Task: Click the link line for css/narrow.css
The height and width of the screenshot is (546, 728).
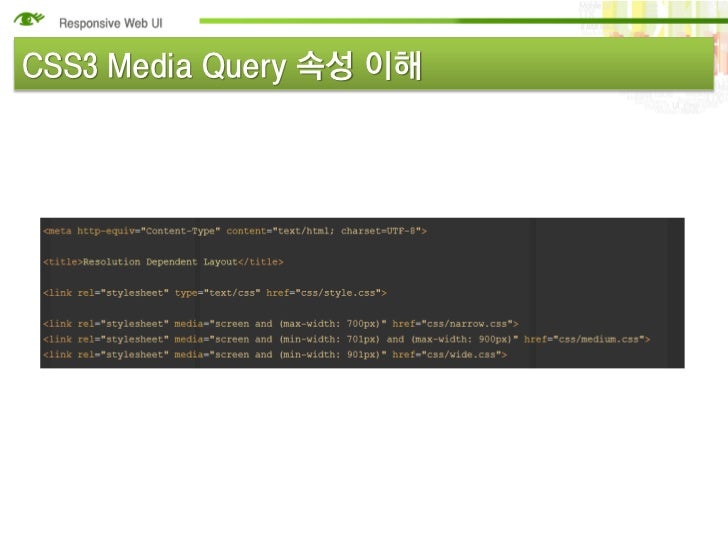Action: pos(280,324)
